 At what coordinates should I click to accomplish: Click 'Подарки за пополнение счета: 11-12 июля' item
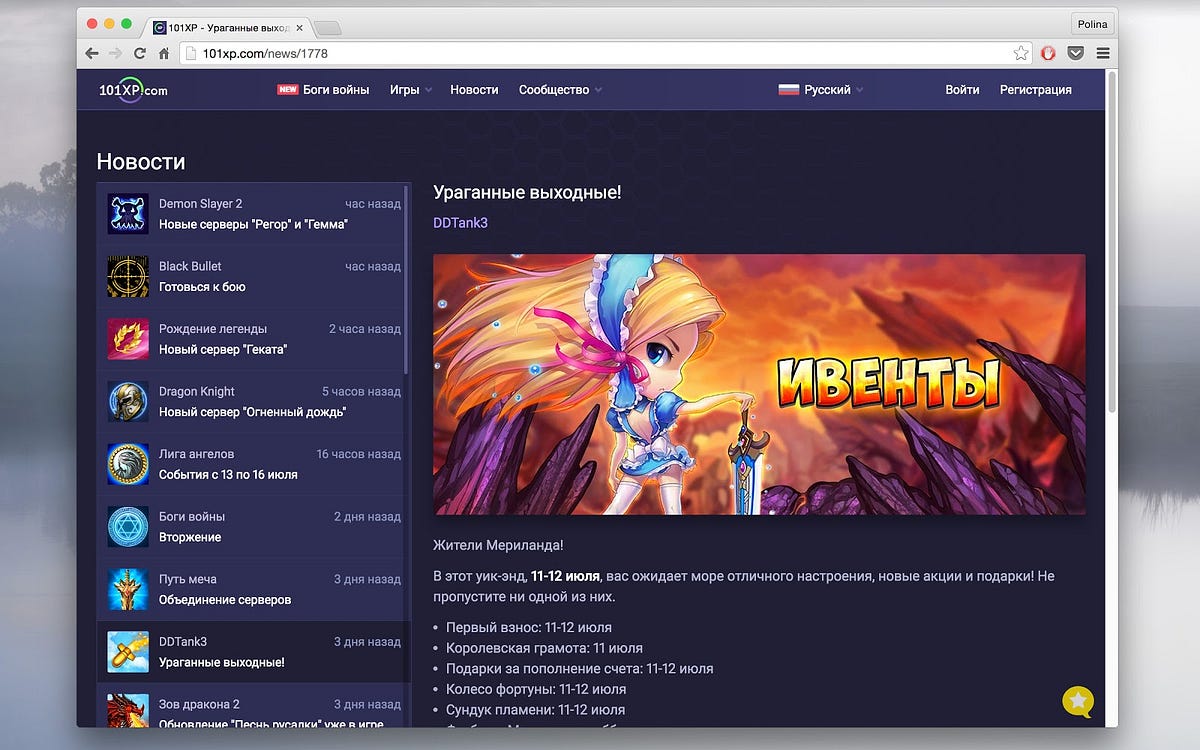(580, 668)
